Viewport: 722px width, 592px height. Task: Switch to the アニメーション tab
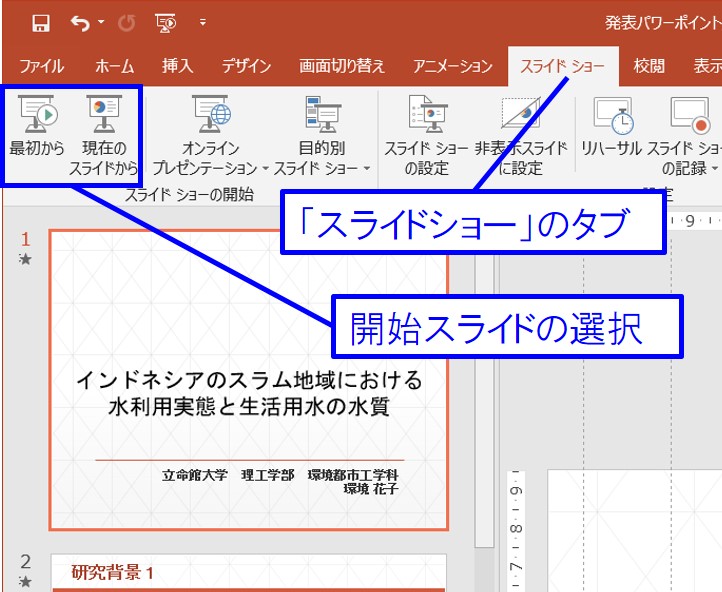point(452,66)
